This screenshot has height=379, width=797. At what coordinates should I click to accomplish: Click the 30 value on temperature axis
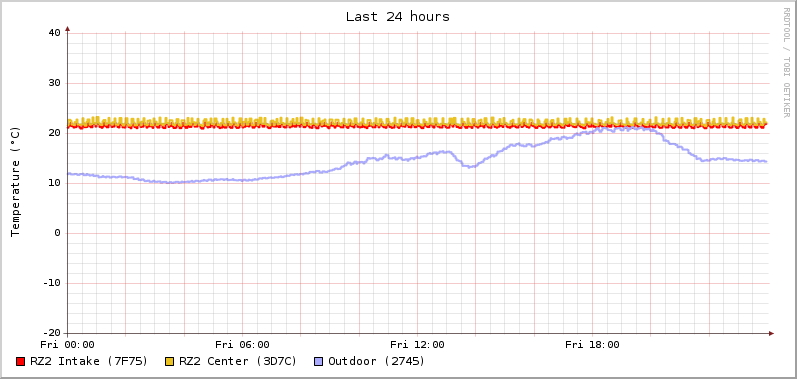click(x=54, y=83)
